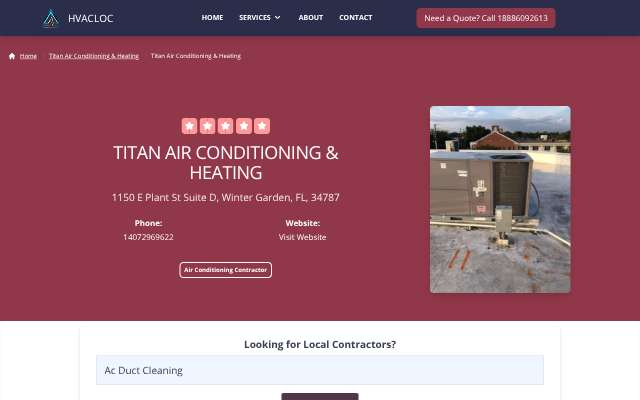Click Looking for Local Contractors heading
This screenshot has height=400, width=640.
pos(320,344)
